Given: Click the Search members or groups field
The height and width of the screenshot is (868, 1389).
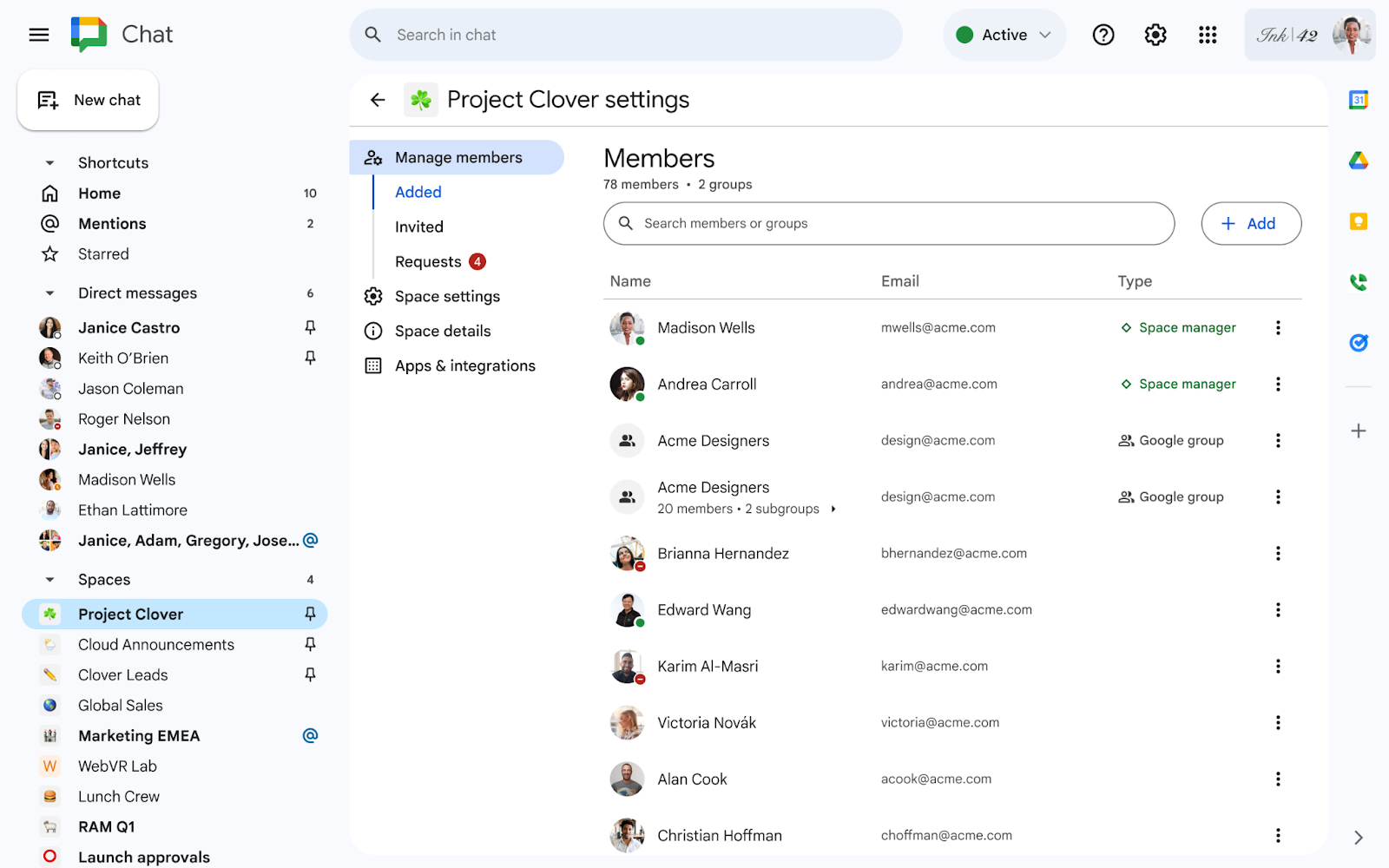Looking at the screenshot, I should (889, 224).
